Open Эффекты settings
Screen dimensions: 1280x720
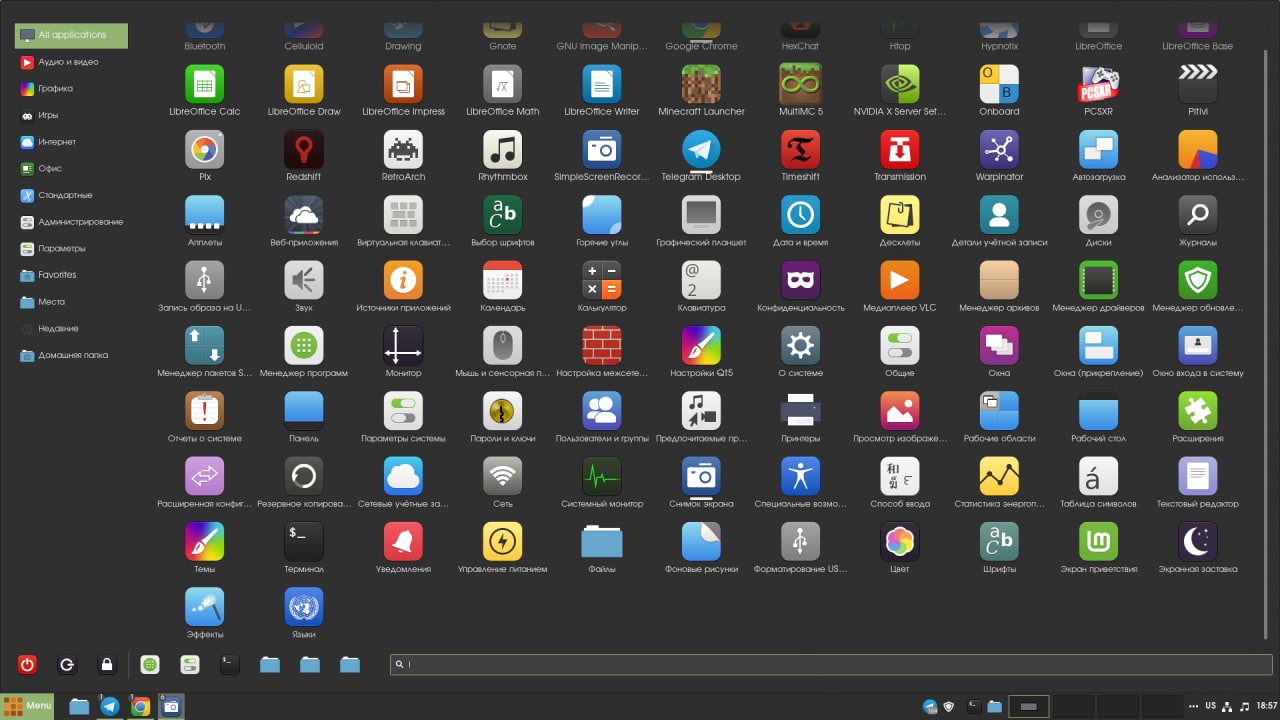point(204,607)
